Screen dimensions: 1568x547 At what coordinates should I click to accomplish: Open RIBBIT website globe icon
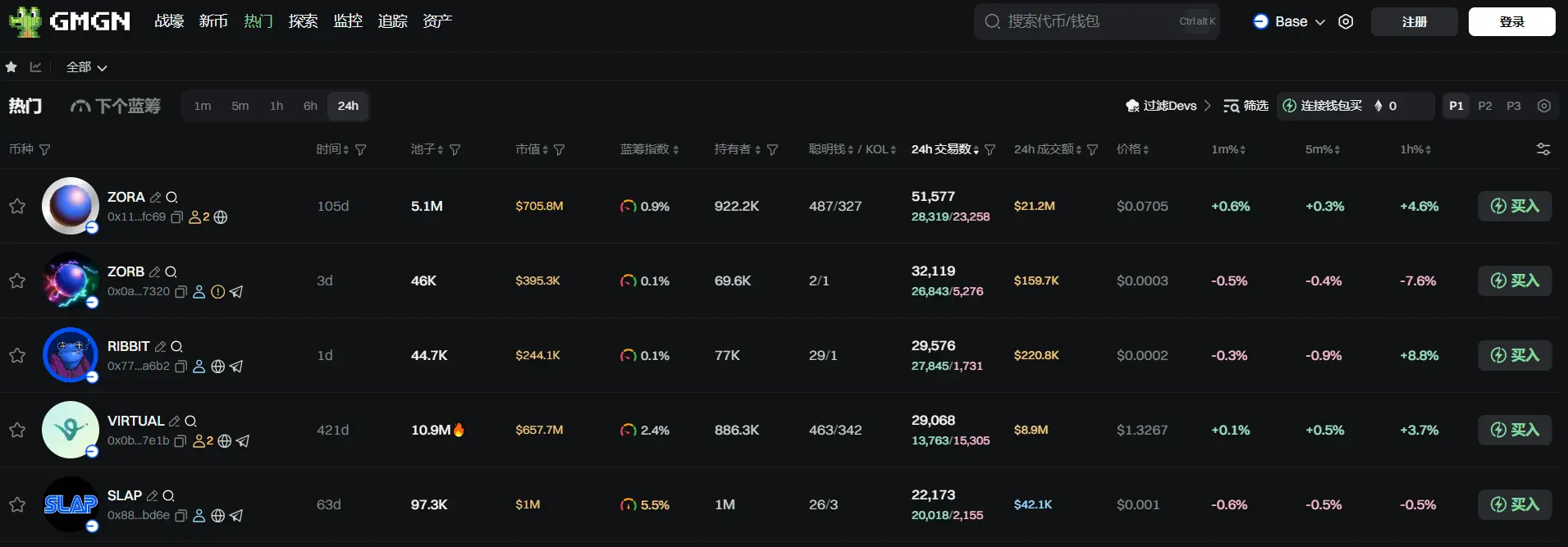click(217, 367)
